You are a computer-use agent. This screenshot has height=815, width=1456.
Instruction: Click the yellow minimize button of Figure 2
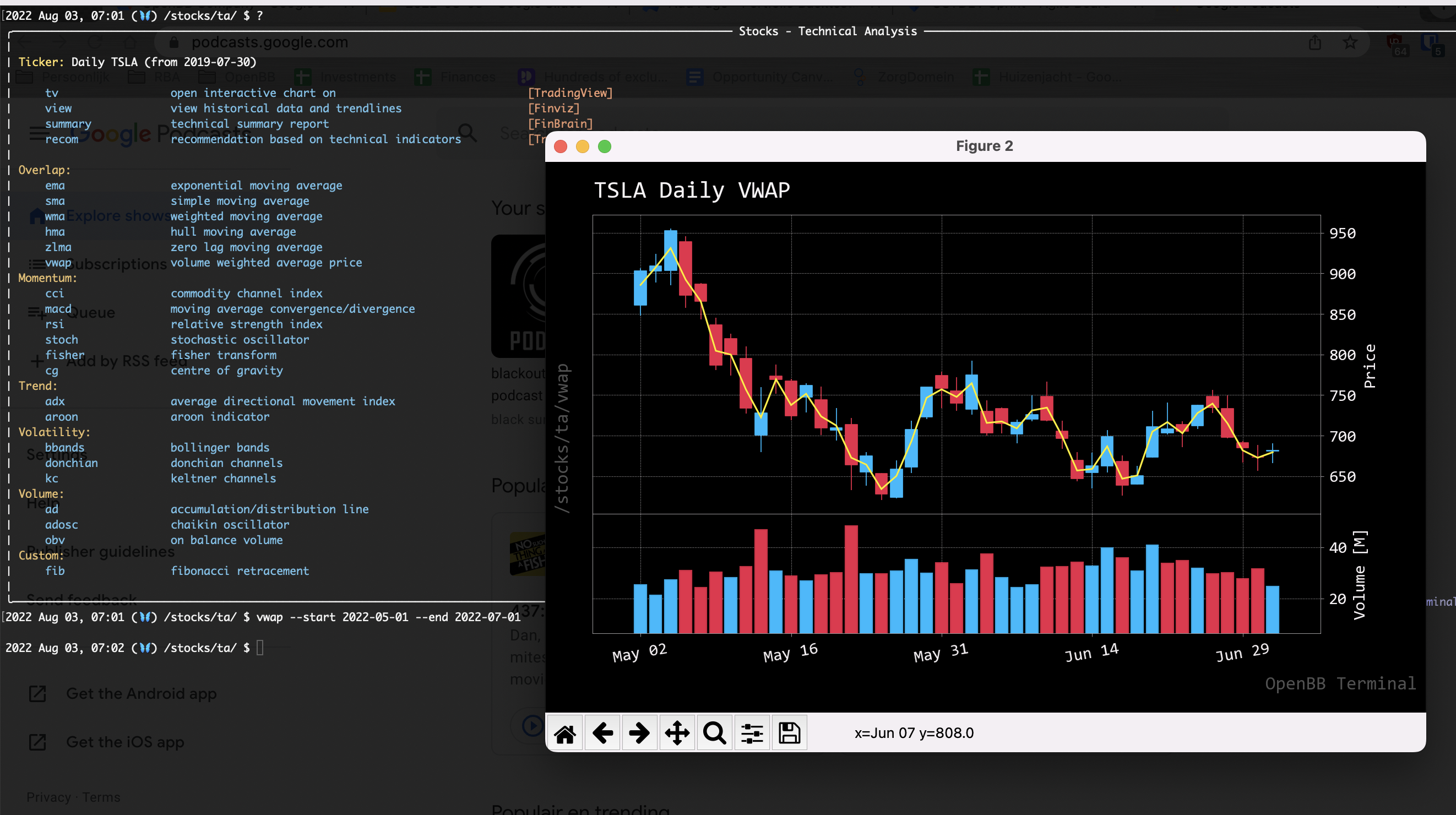(x=582, y=146)
